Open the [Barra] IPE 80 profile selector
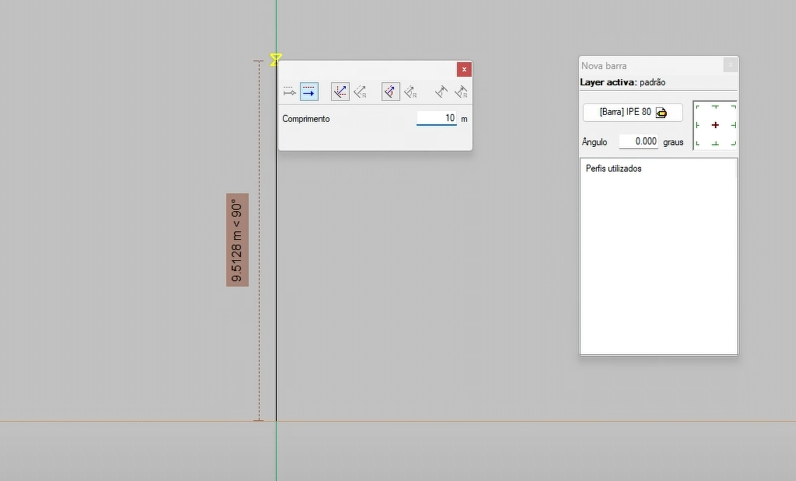The width and height of the screenshot is (796, 481). pyautogui.click(x=632, y=112)
